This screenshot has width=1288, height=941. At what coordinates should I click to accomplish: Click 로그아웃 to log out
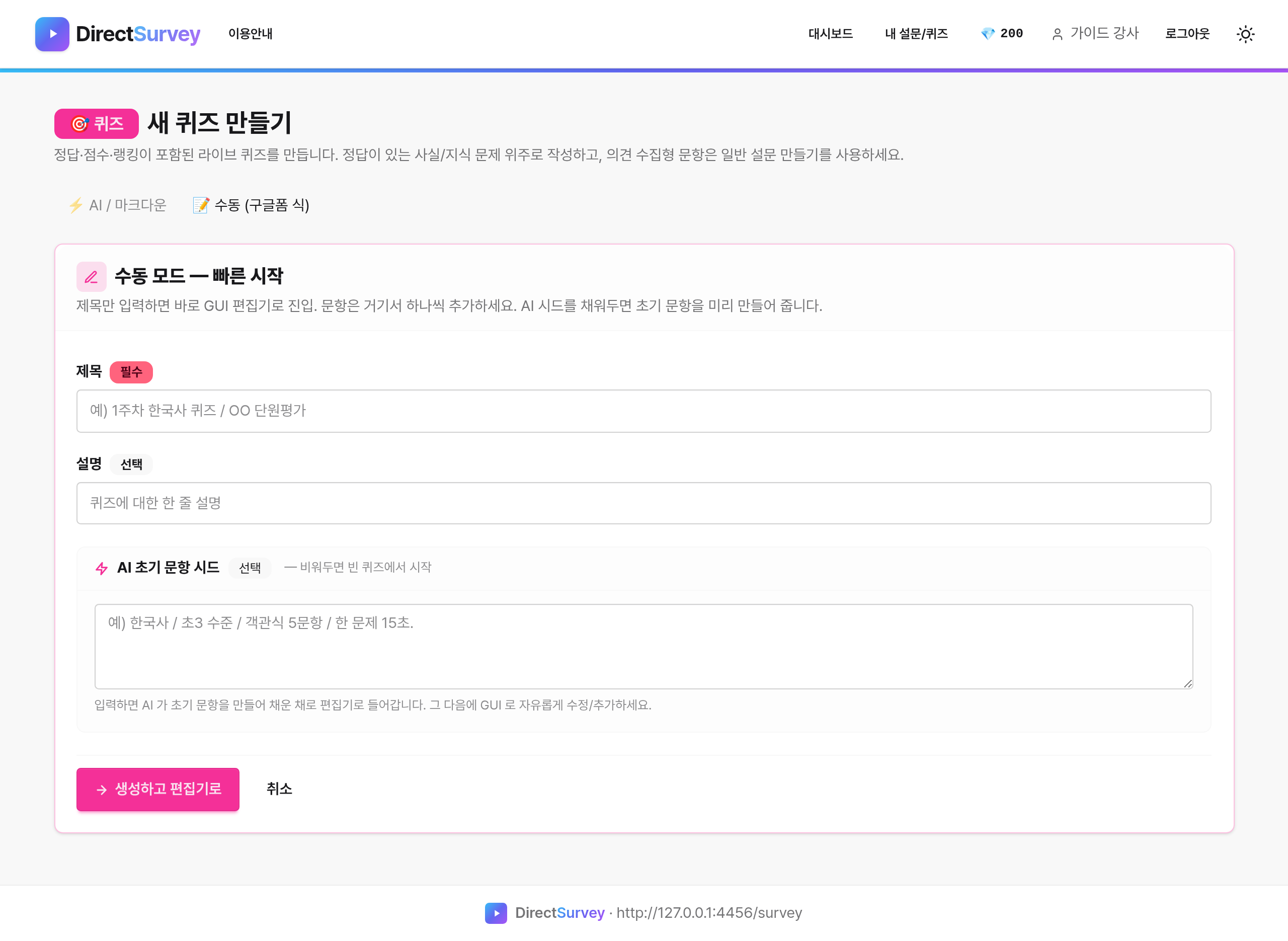point(1187,34)
